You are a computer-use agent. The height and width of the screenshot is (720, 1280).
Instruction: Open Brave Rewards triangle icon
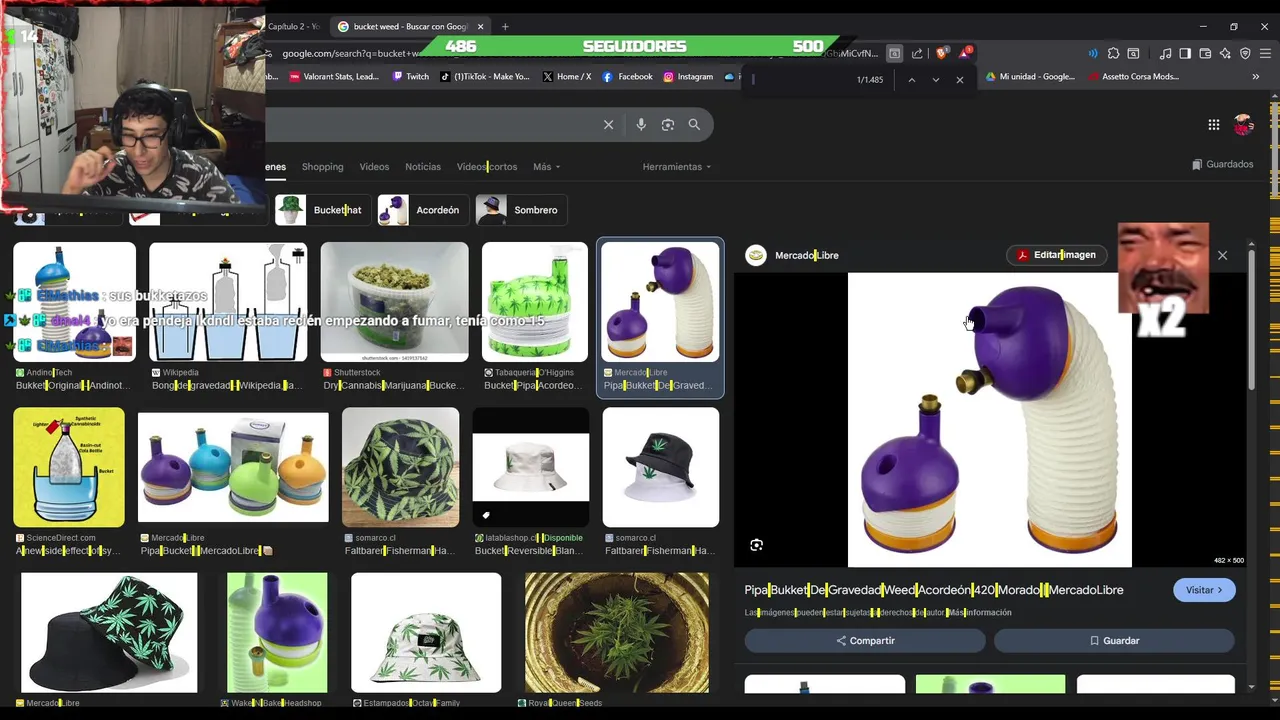coord(964,53)
